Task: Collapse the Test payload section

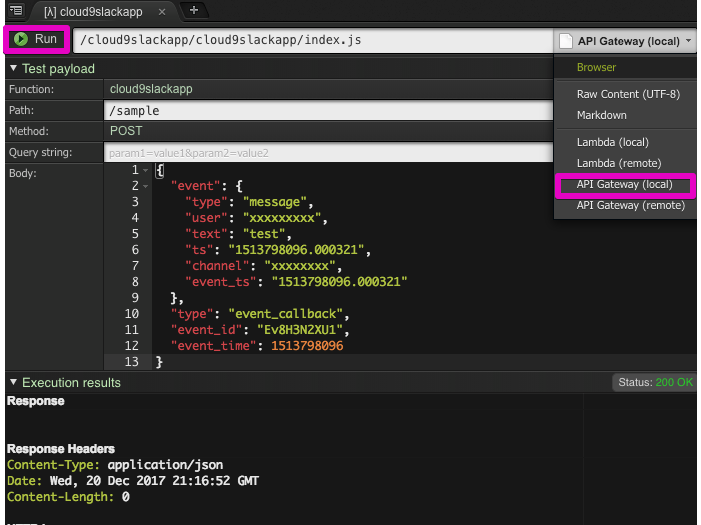Action: 13,68
